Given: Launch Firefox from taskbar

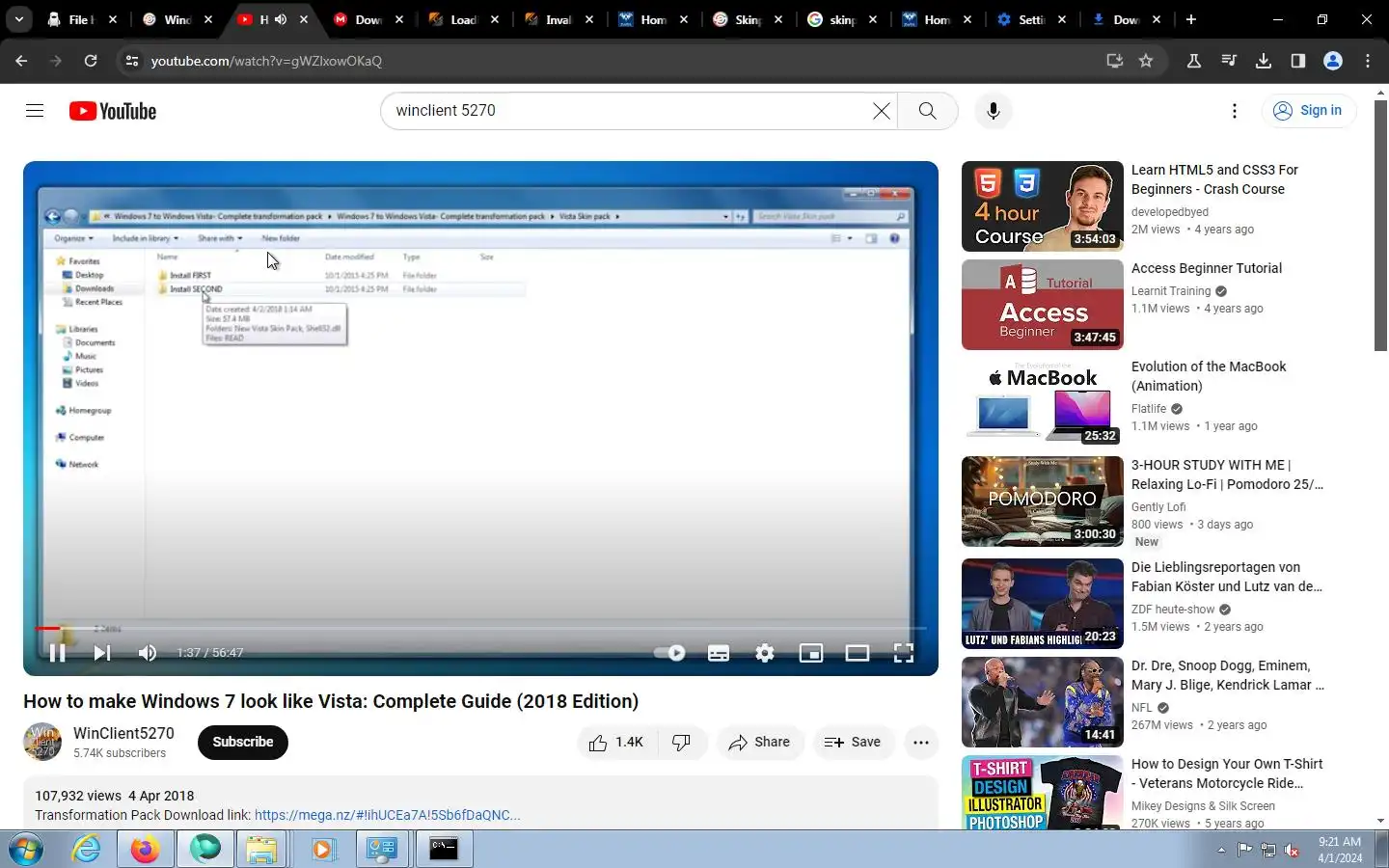Looking at the screenshot, I should coord(146,850).
